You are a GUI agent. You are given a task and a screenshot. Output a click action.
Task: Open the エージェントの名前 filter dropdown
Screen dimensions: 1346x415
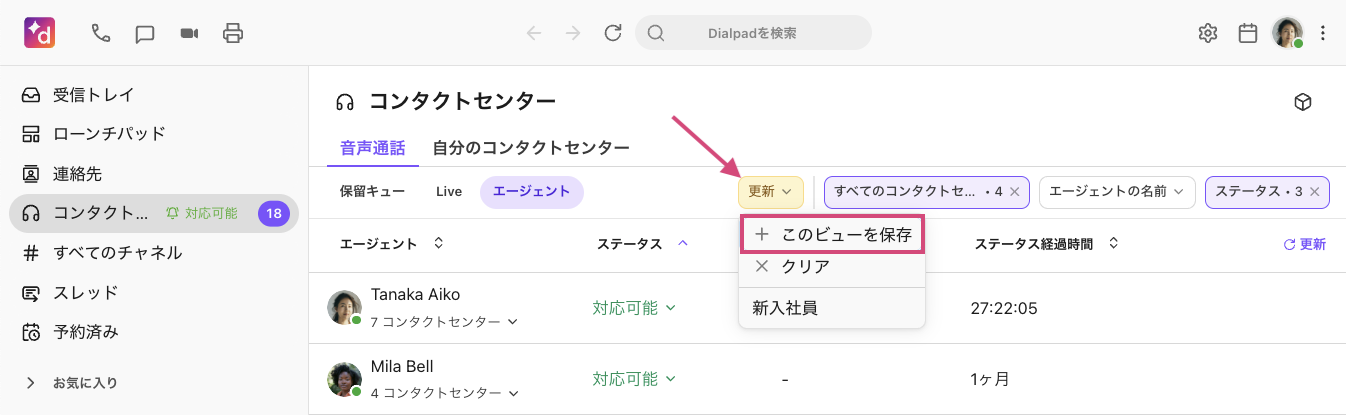point(1116,191)
